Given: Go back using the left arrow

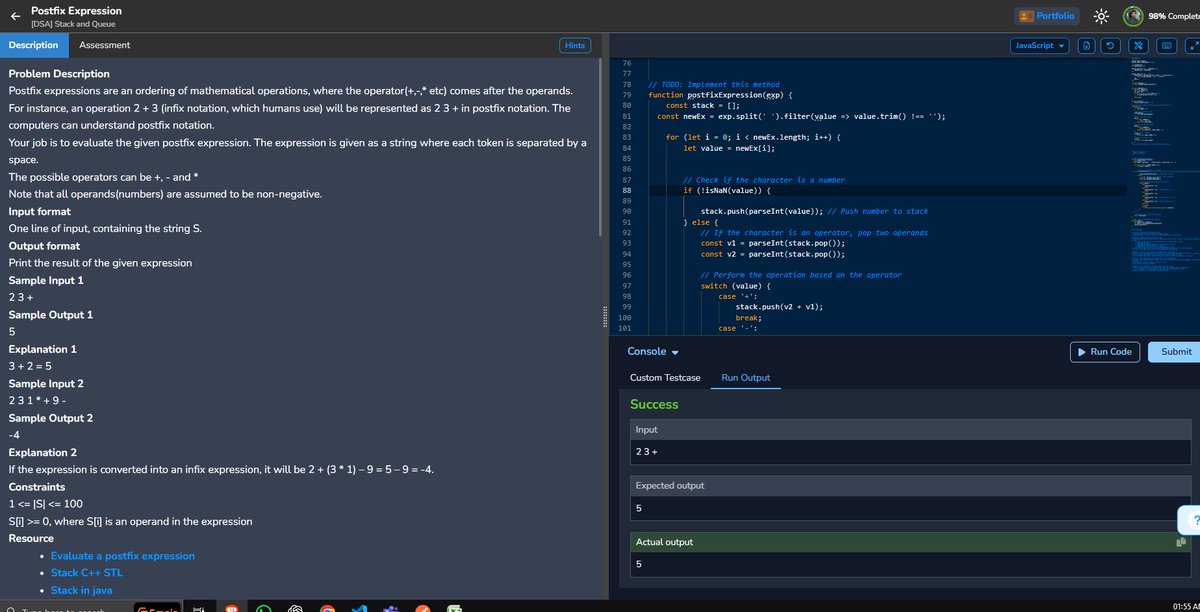Looking at the screenshot, I should (x=16, y=15).
